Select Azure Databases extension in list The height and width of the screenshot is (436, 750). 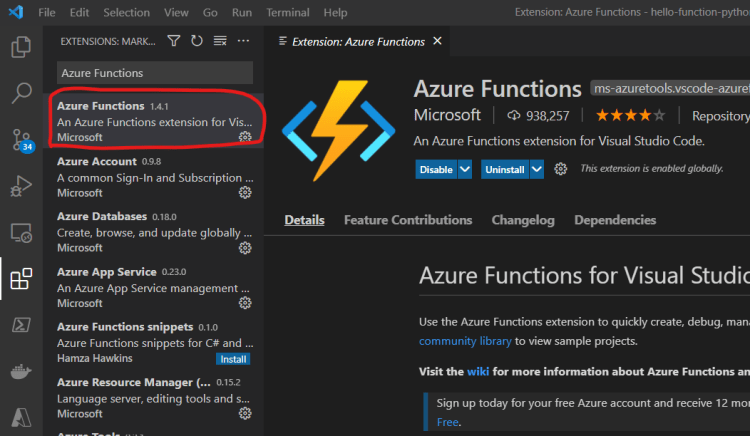[153, 232]
